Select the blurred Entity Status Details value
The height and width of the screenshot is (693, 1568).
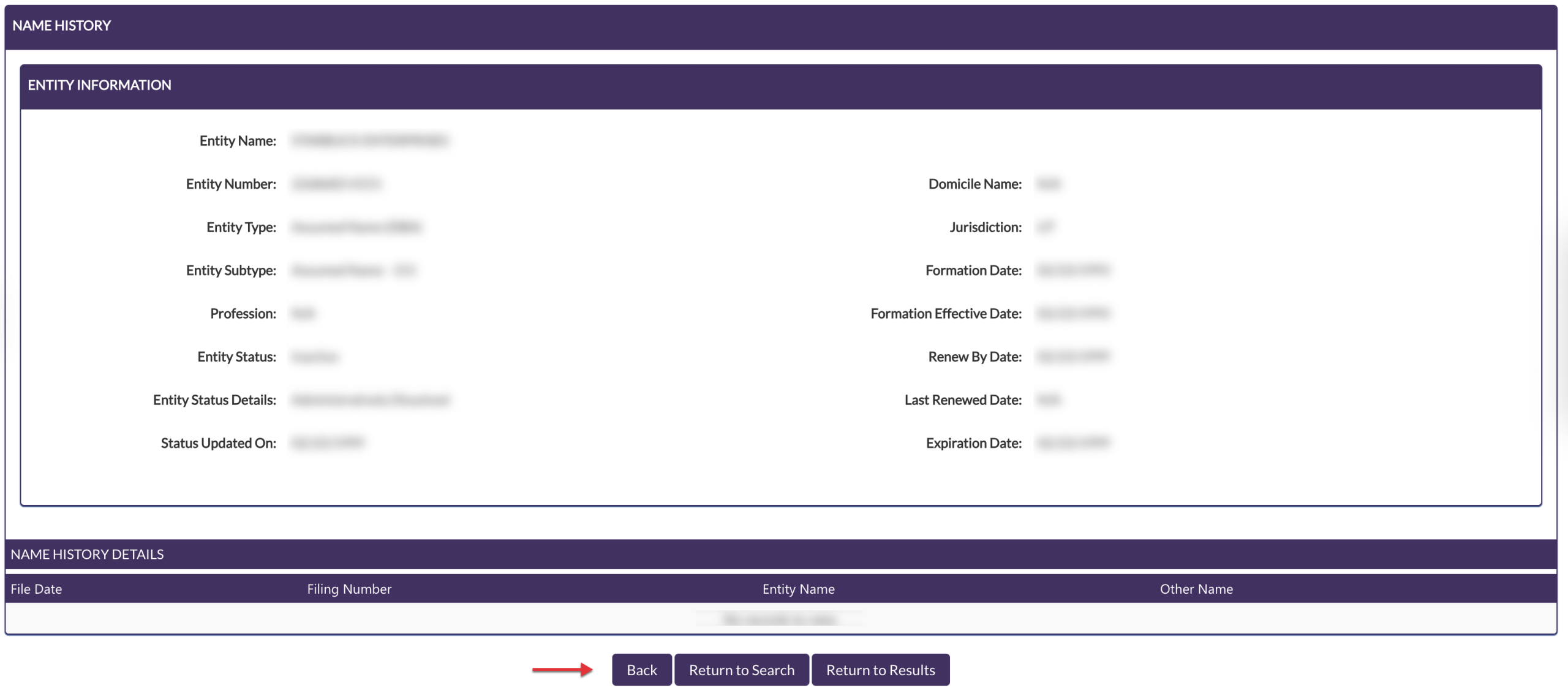tap(371, 400)
